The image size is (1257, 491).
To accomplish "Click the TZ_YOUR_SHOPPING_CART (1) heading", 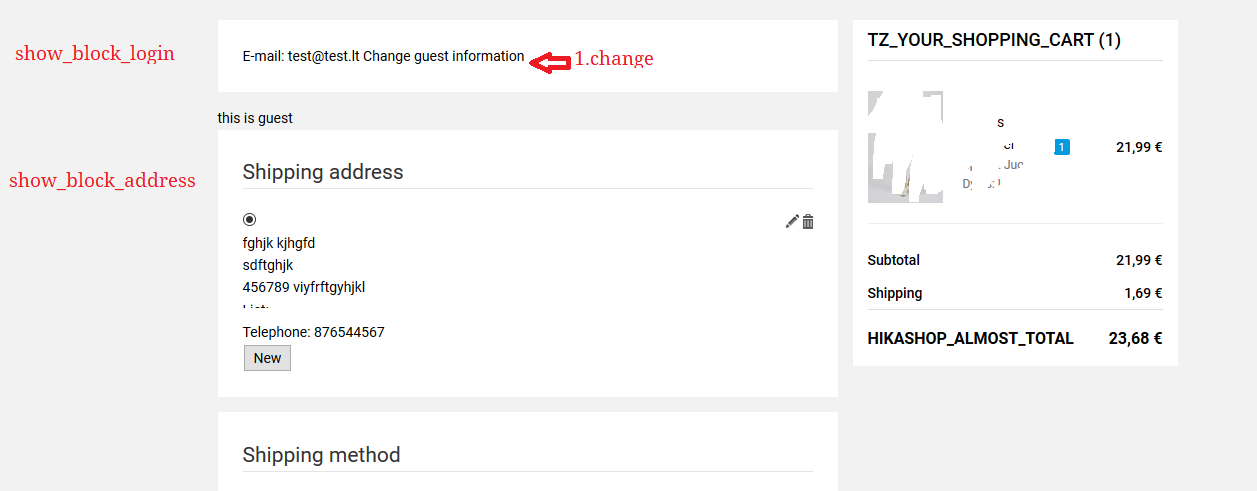I will tap(994, 40).
